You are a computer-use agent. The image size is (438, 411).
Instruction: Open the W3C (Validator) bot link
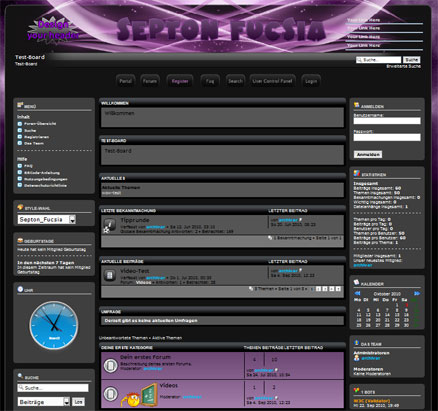point(372,401)
